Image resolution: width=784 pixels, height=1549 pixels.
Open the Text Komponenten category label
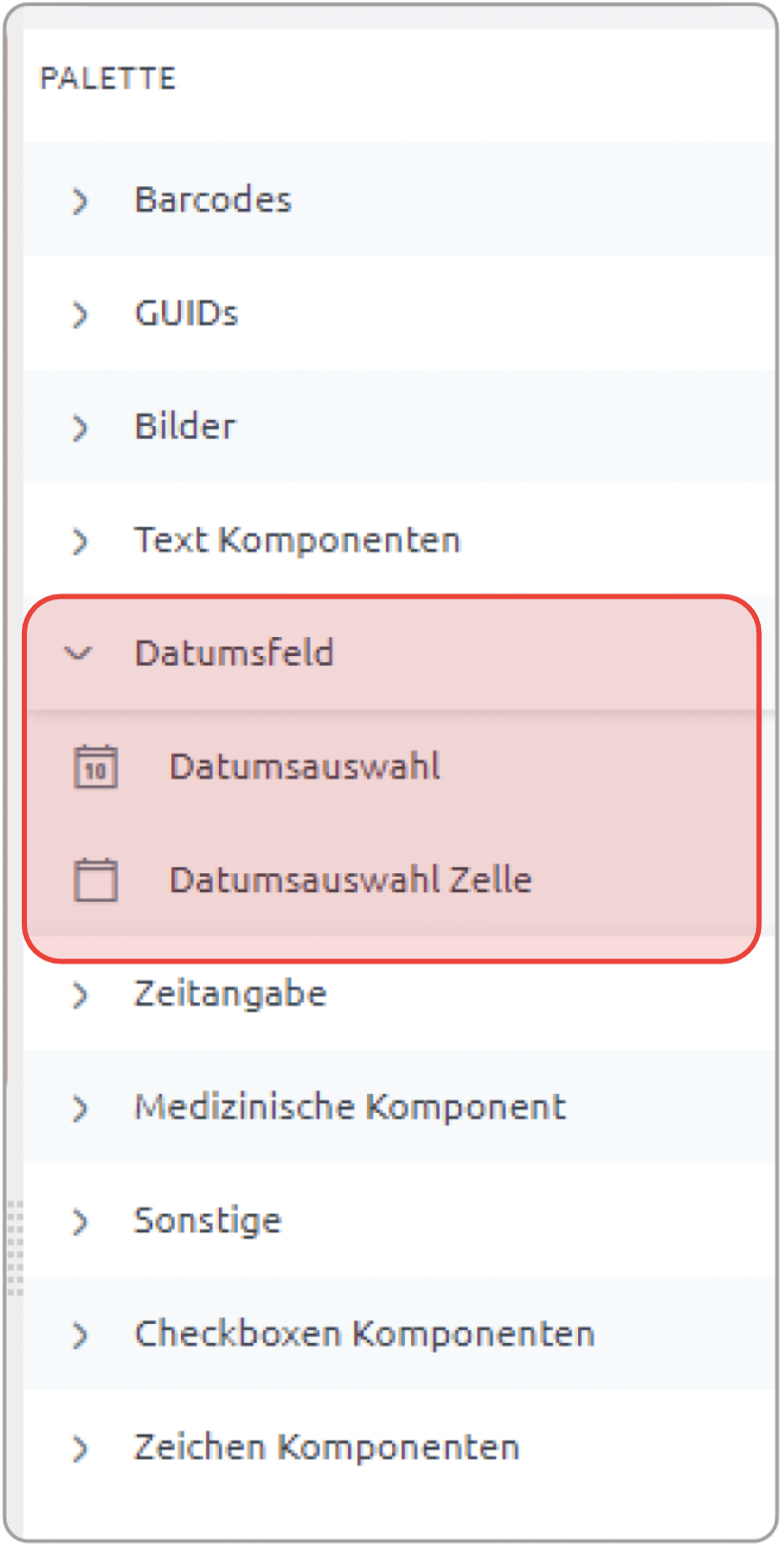pyautogui.click(x=297, y=540)
